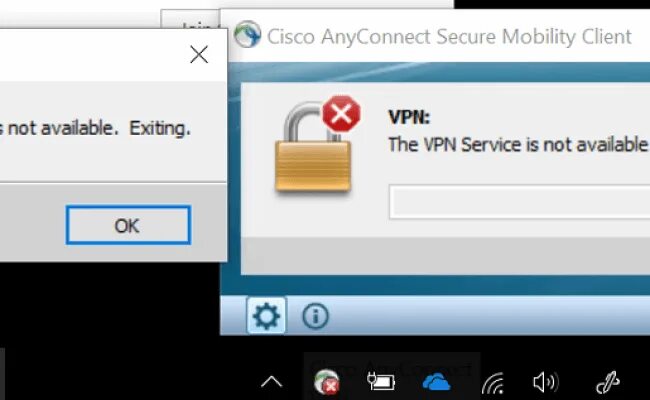Image resolution: width=650 pixels, height=400 pixels.
Task: Click the golden padlock VPN status icon
Action: pos(313,157)
